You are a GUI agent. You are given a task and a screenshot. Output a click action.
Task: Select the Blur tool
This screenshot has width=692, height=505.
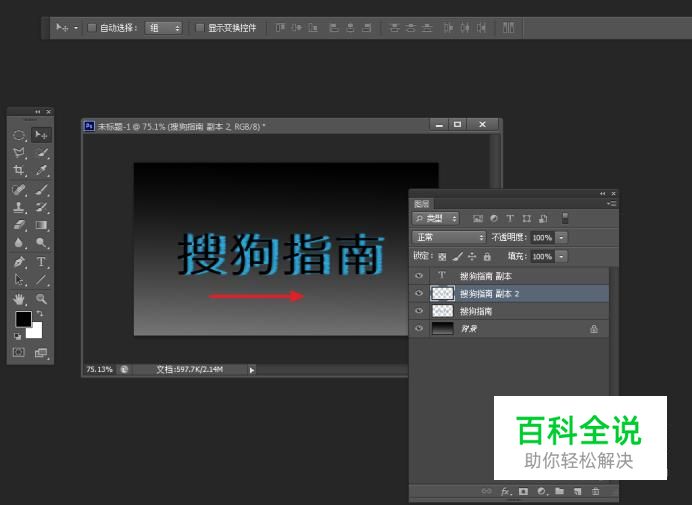tap(19, 243)
